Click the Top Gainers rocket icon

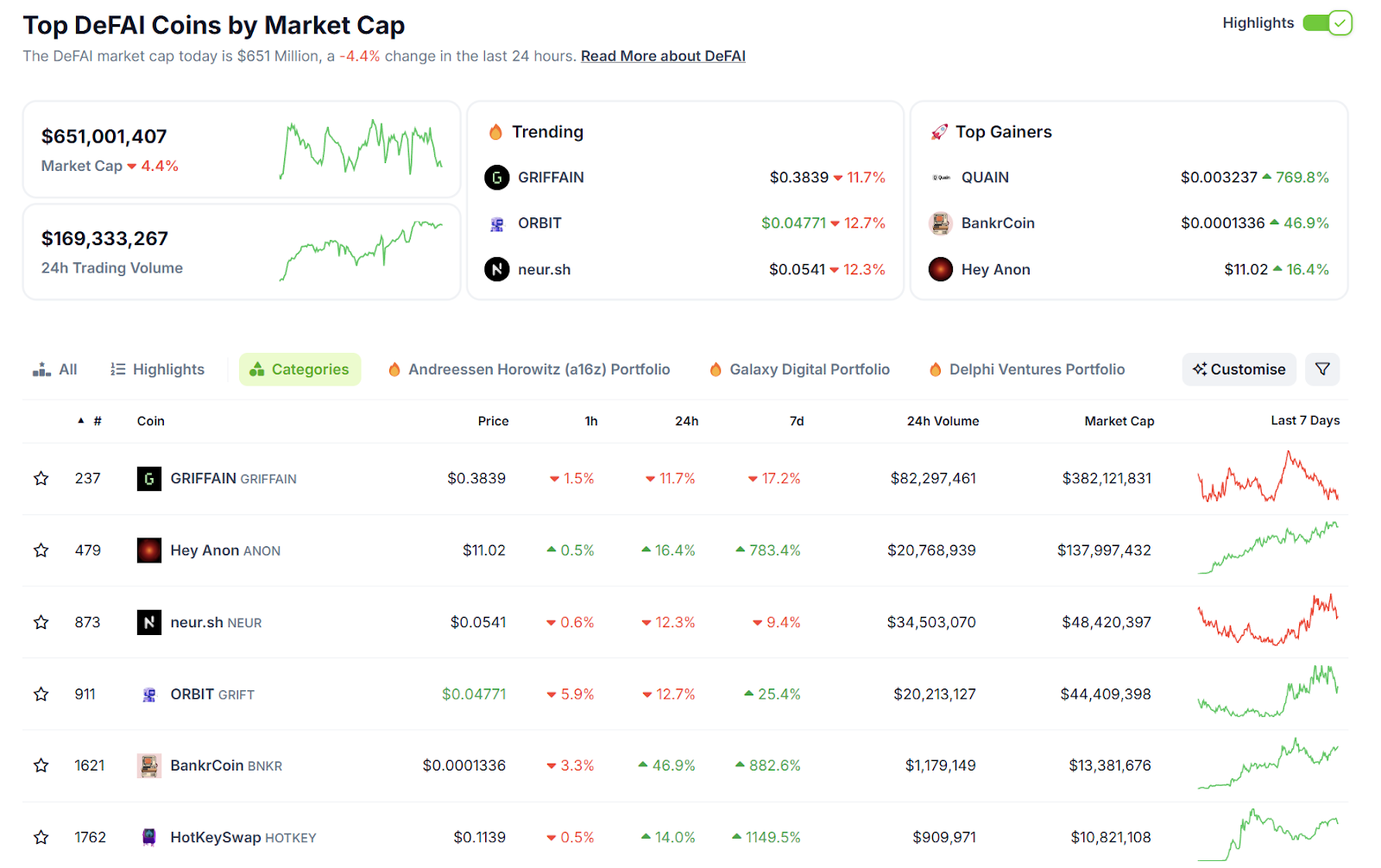pyautogui.click(x=939, y=132)
